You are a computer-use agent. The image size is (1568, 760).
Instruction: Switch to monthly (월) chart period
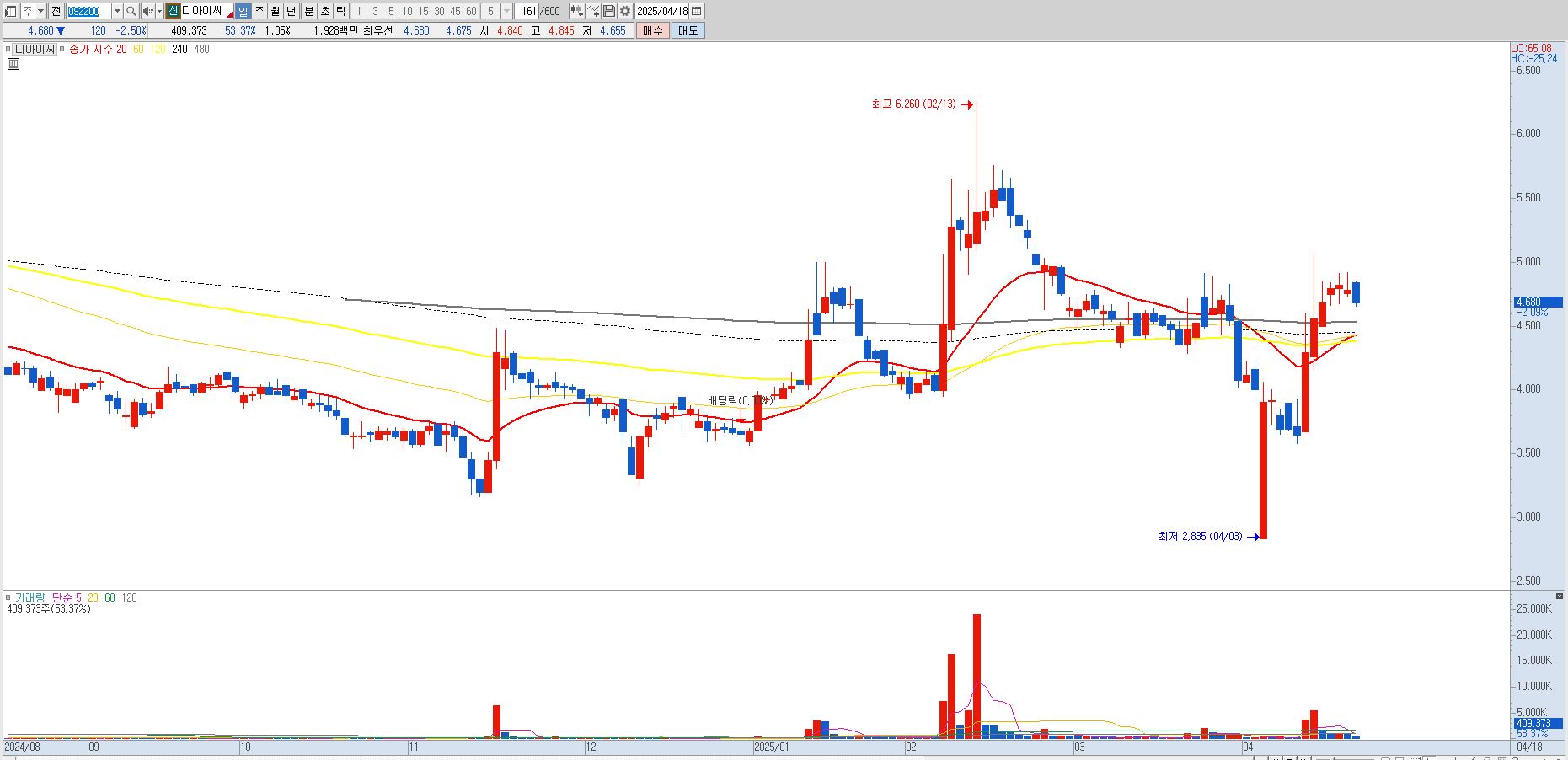click(276, 11)
